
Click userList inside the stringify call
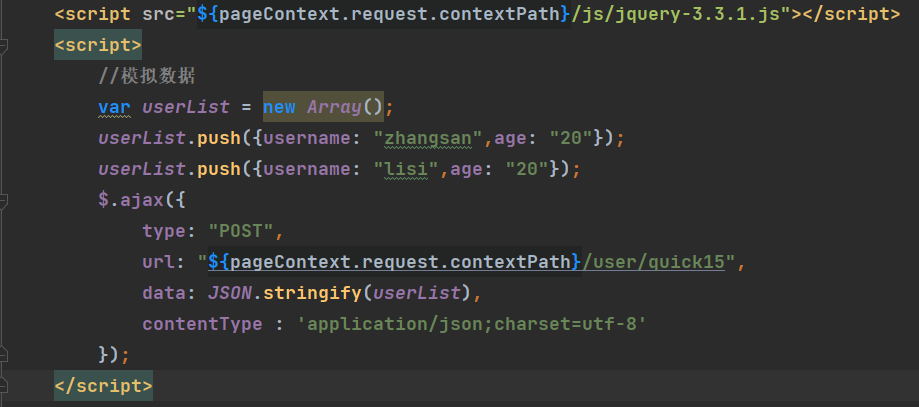(x=416, y=293)
